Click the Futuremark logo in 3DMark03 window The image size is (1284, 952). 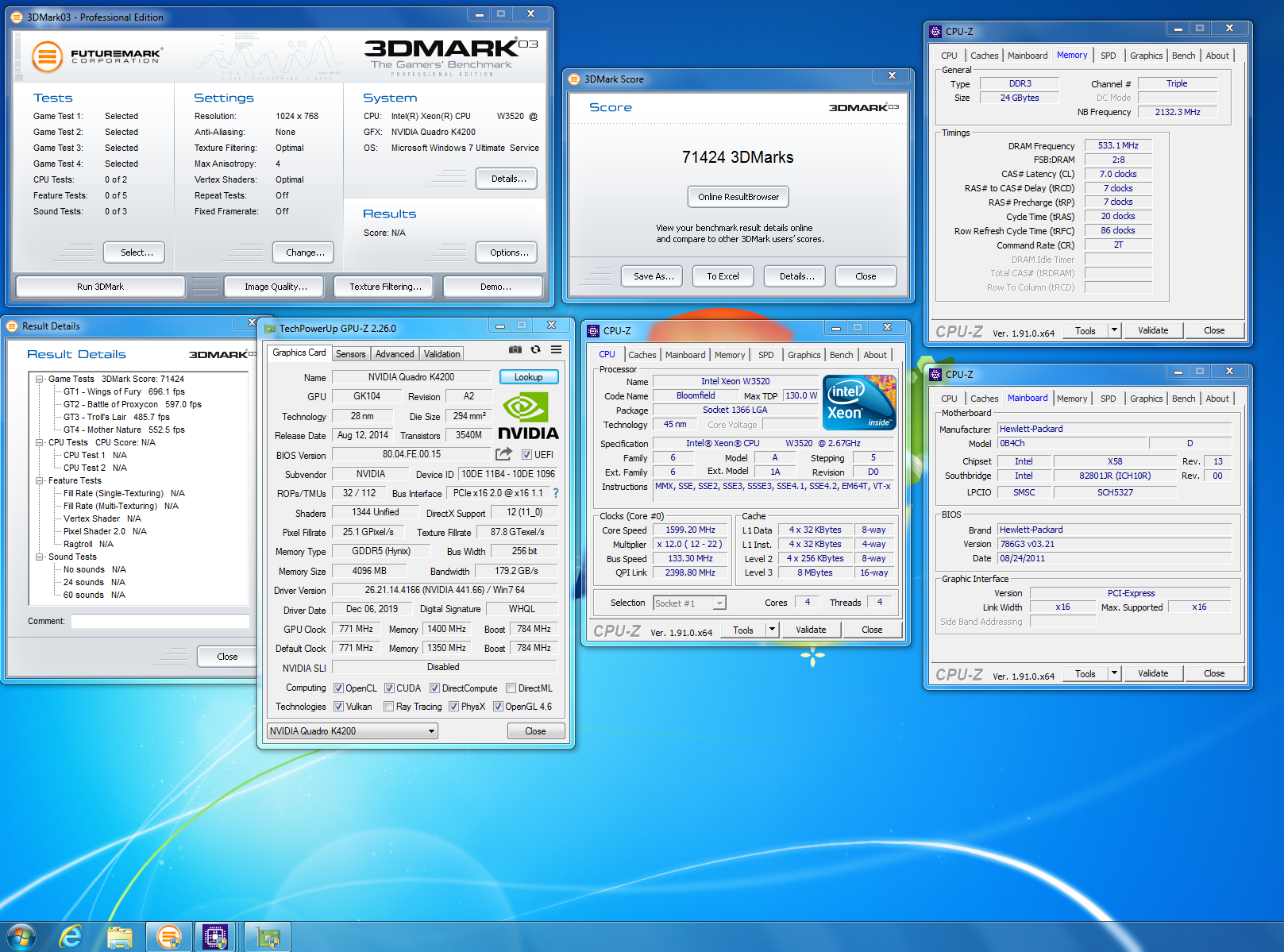(x=97, y=57)
